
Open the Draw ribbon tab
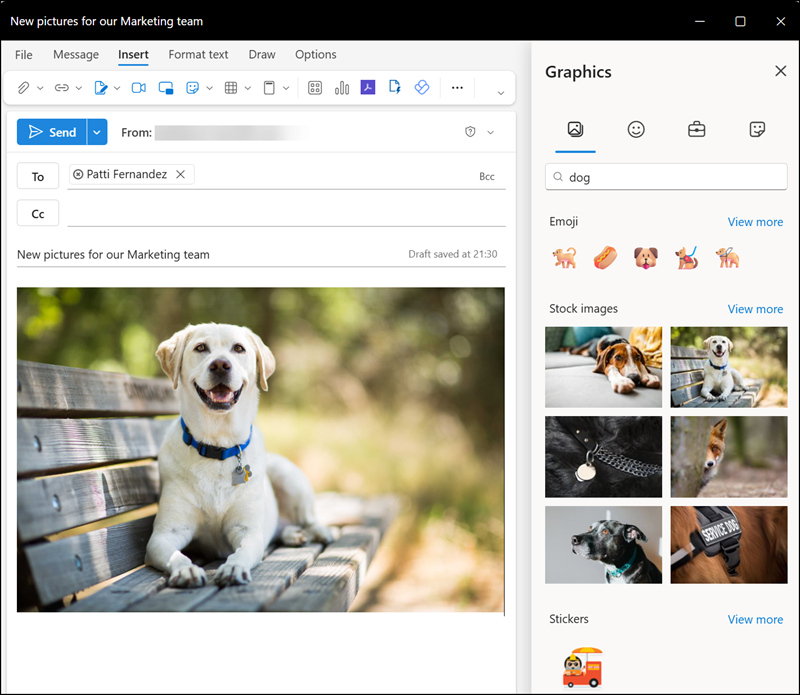(262, 55)
